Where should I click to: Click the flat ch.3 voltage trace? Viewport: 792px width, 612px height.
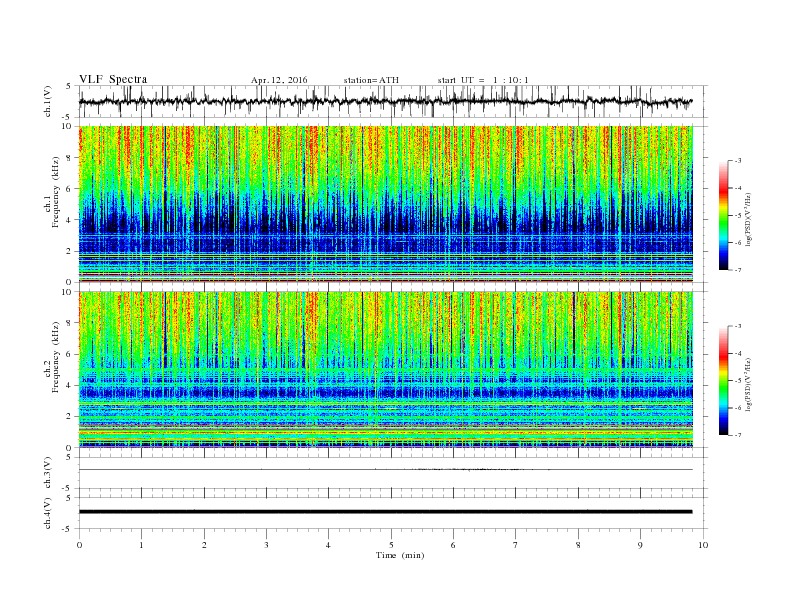(385, 470)
